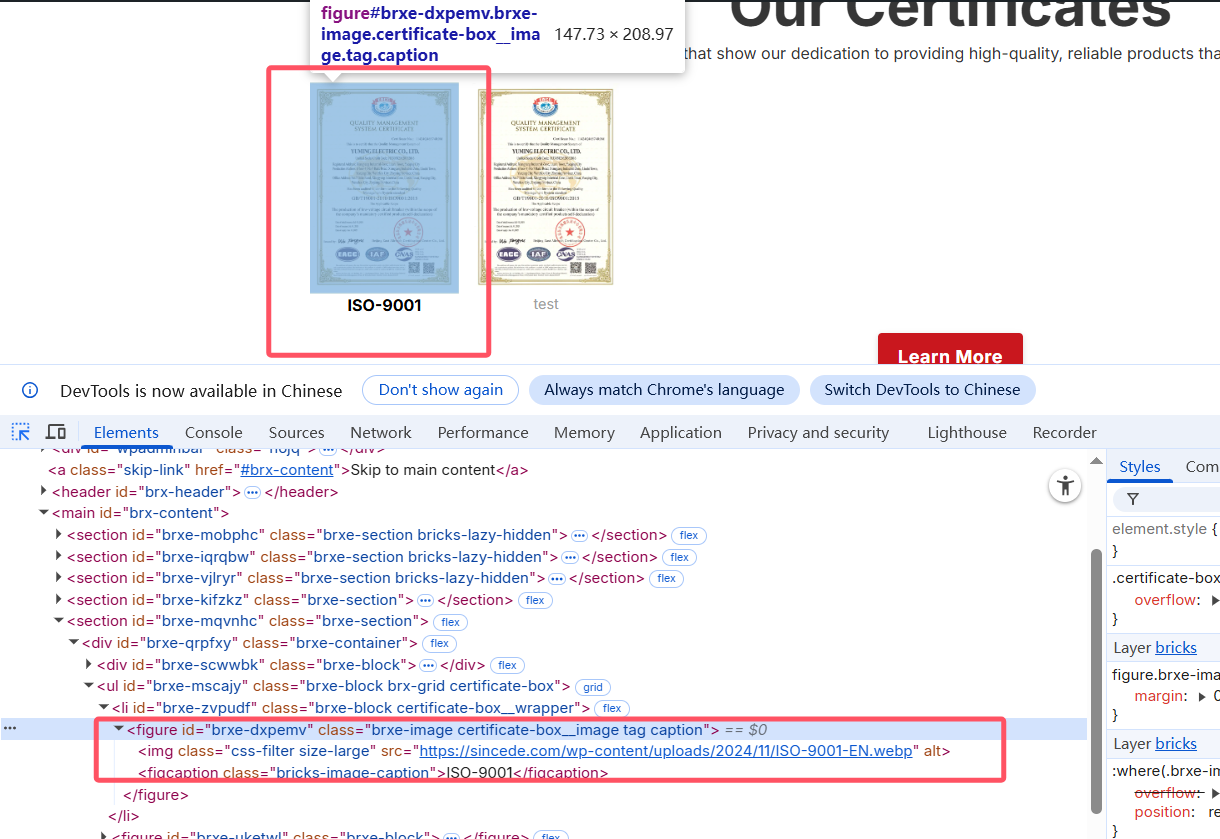The width and height of the screenshot is (1220, 839).
Task: Click the test caption under the certificate
Action: pos(545,304)
